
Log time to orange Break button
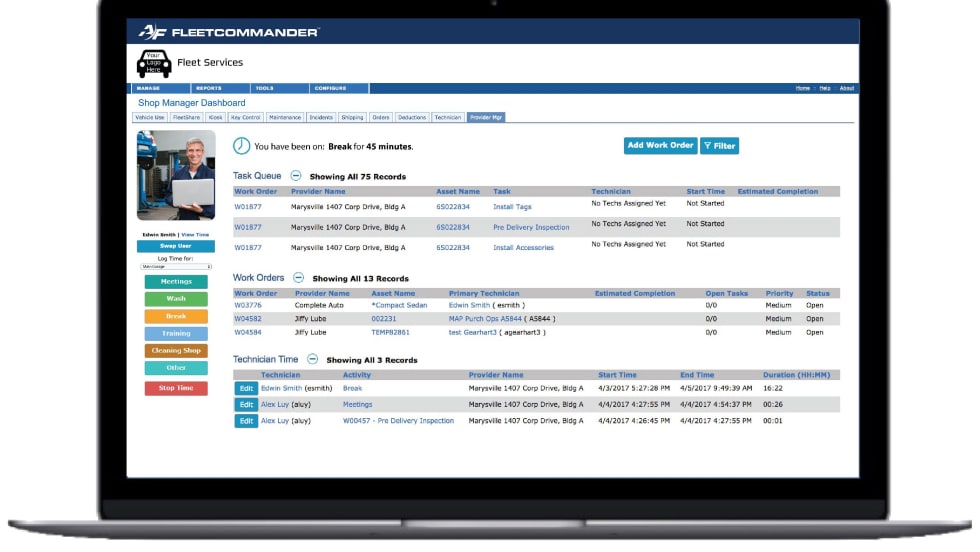coord(176,316)
